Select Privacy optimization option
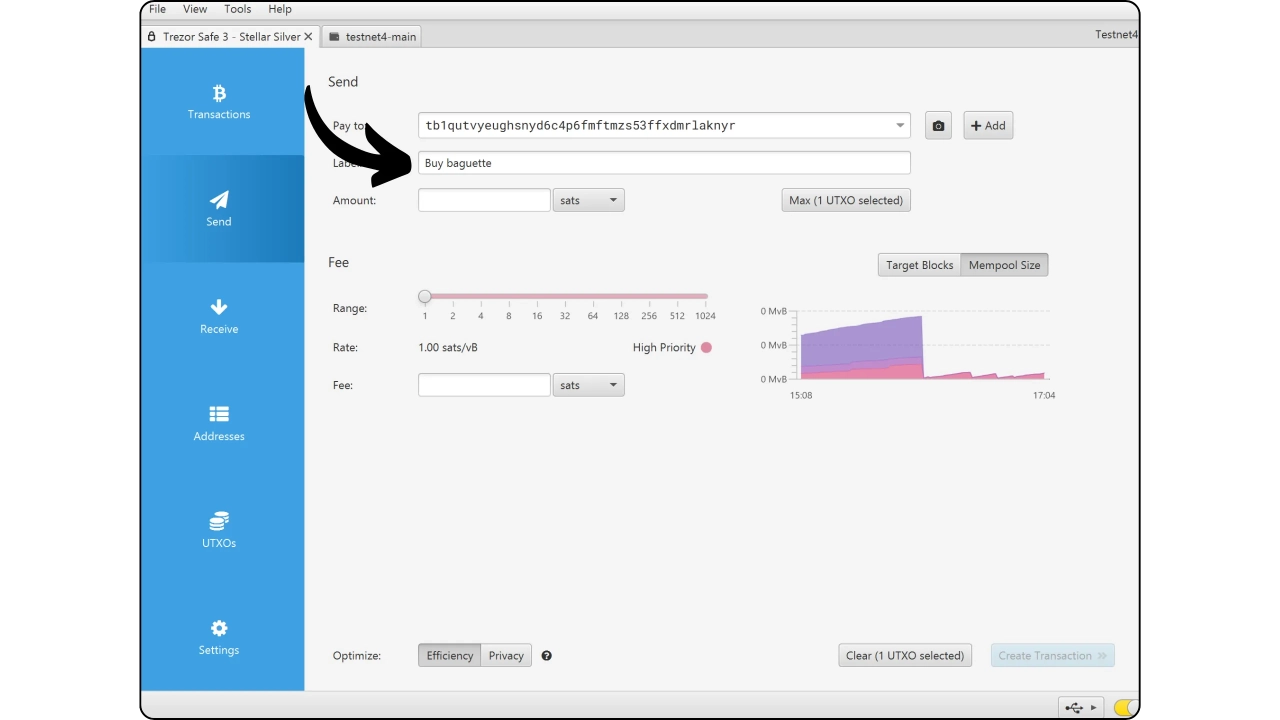The width and height of the screenshot is (1280, 720). tap(506, 656)
